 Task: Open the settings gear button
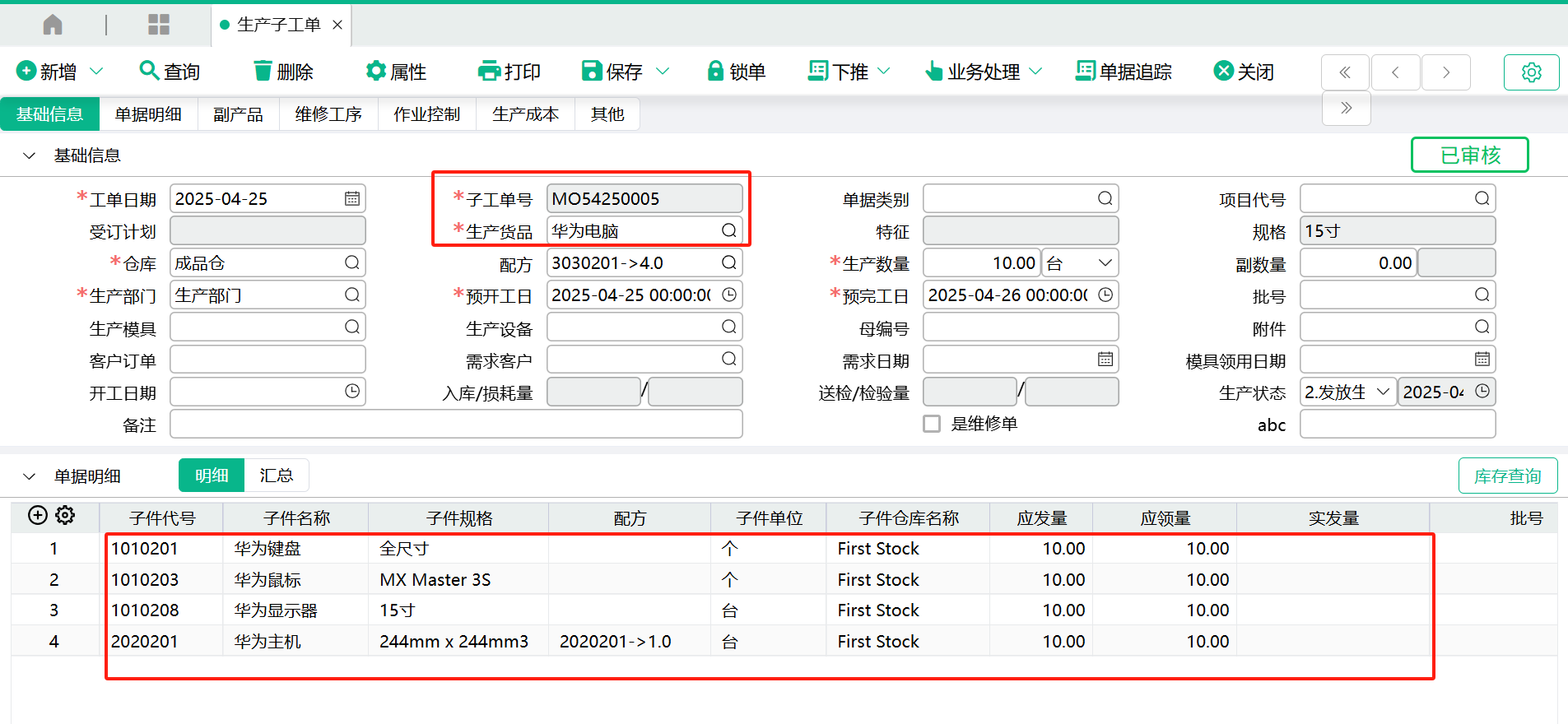(x=1532, y=72)
